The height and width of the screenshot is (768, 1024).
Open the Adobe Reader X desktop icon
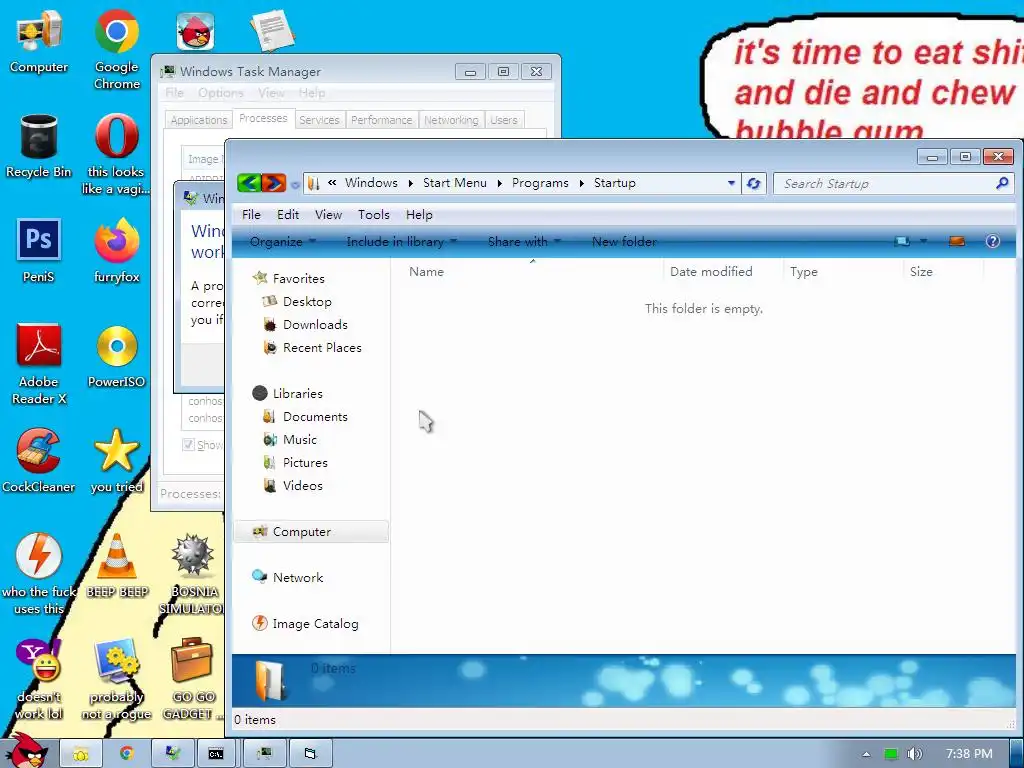click(x=39, y=364)
